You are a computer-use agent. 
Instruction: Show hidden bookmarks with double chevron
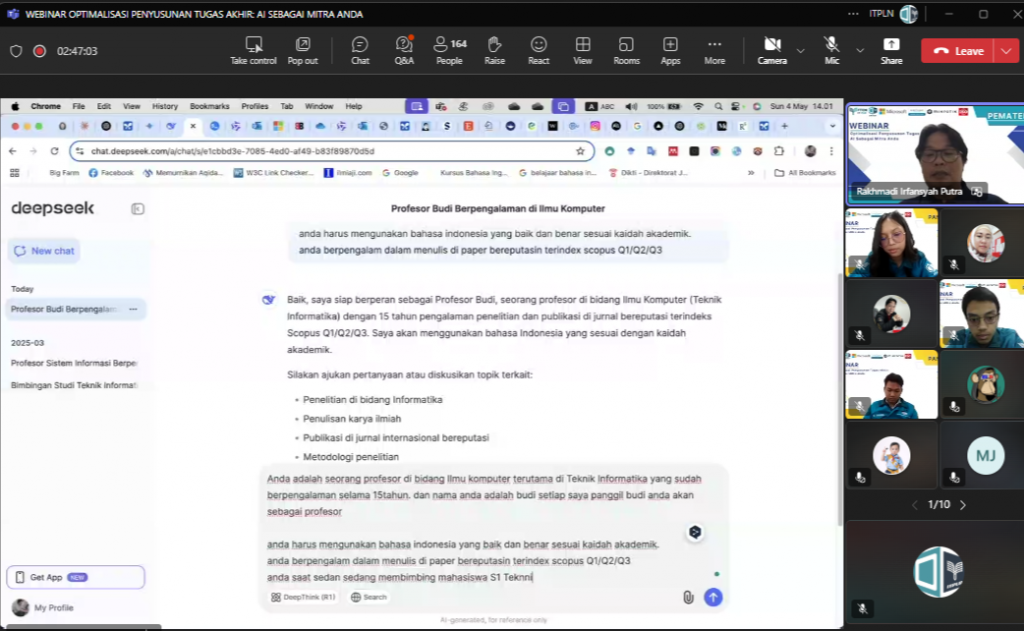[751, 172]
